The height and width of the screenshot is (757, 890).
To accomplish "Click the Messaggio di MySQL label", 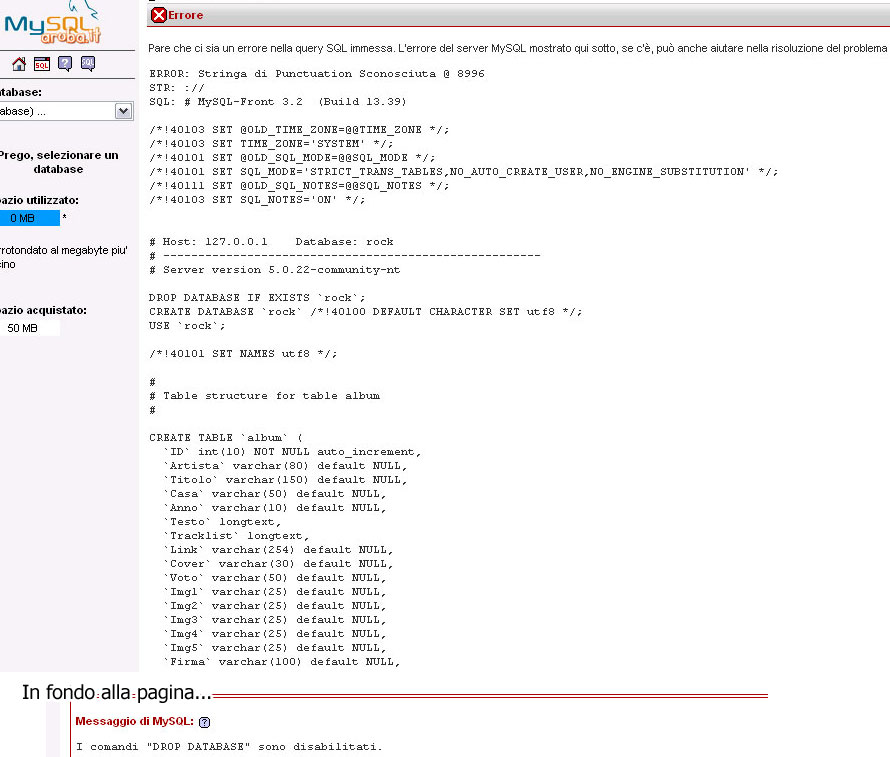I will click(135, 721).
